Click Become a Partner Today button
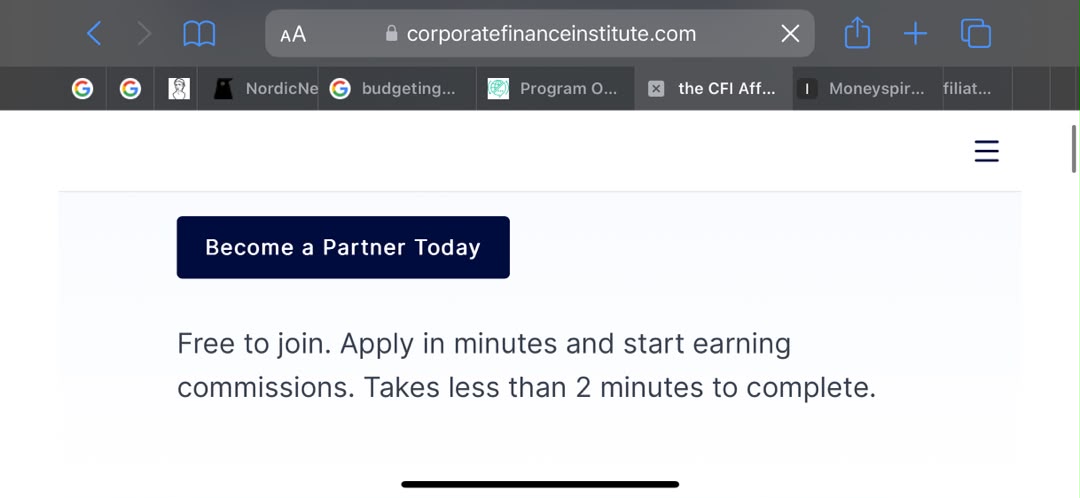 pos(343,247)
